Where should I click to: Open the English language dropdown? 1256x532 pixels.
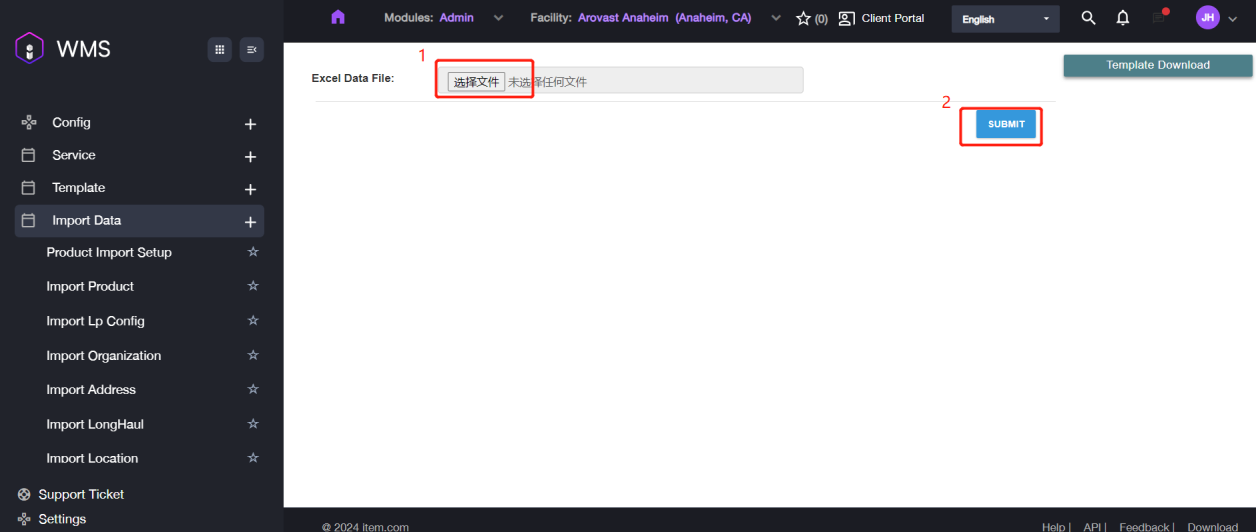pos(1004,19)
